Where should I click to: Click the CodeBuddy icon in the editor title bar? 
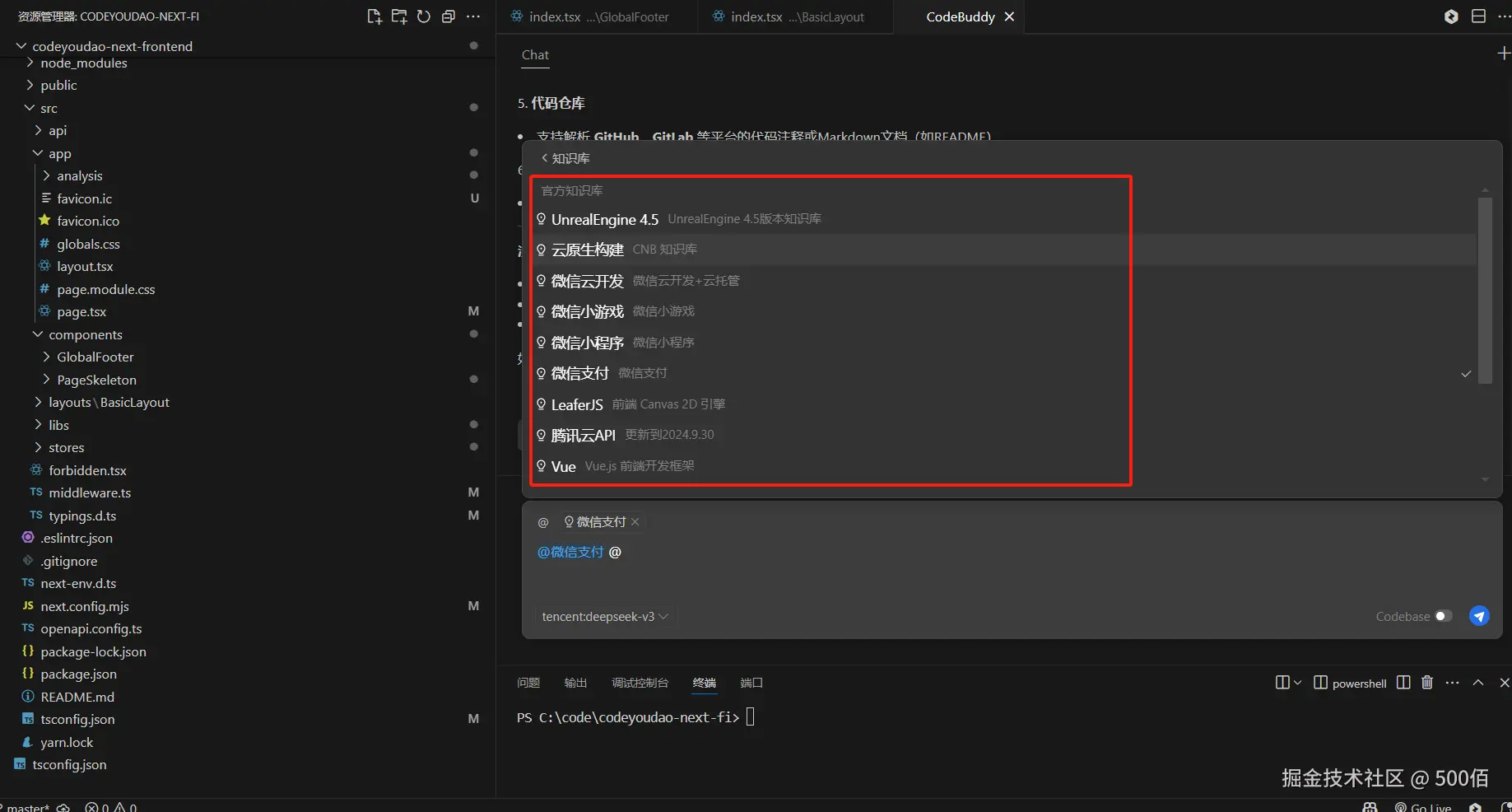(1451, 16)
